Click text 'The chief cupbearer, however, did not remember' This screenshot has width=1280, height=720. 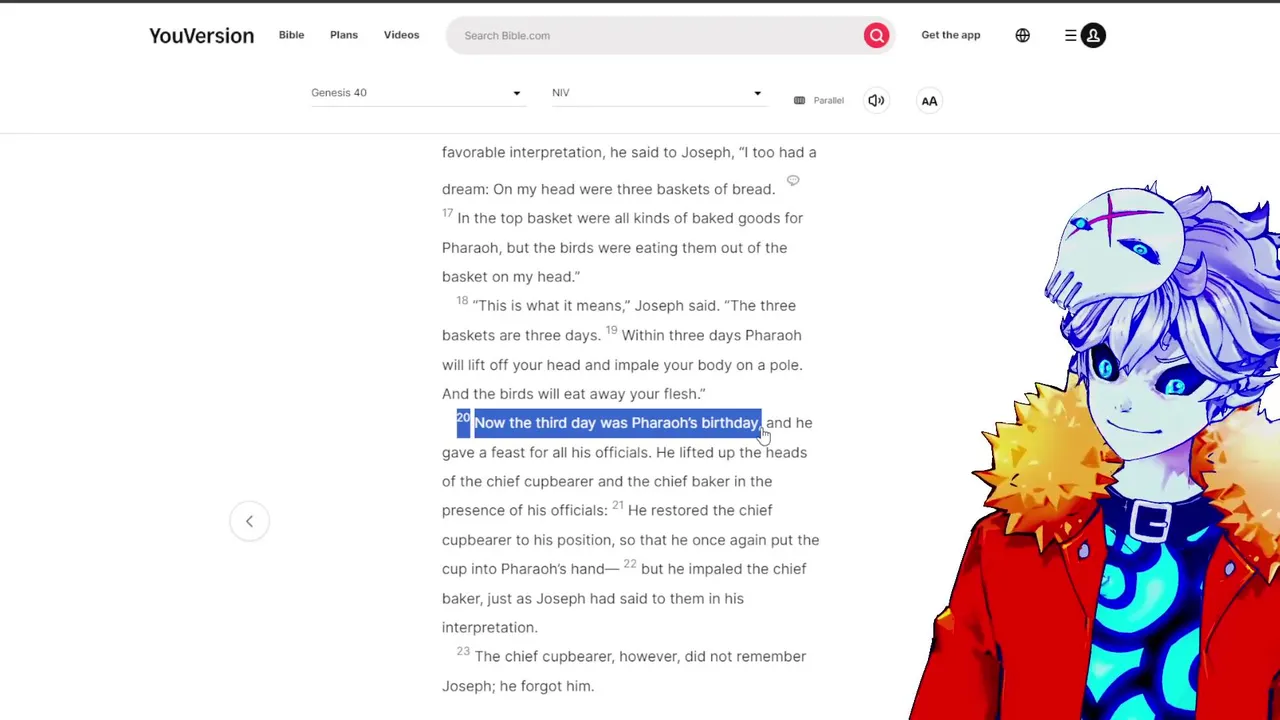coord(640,657)
